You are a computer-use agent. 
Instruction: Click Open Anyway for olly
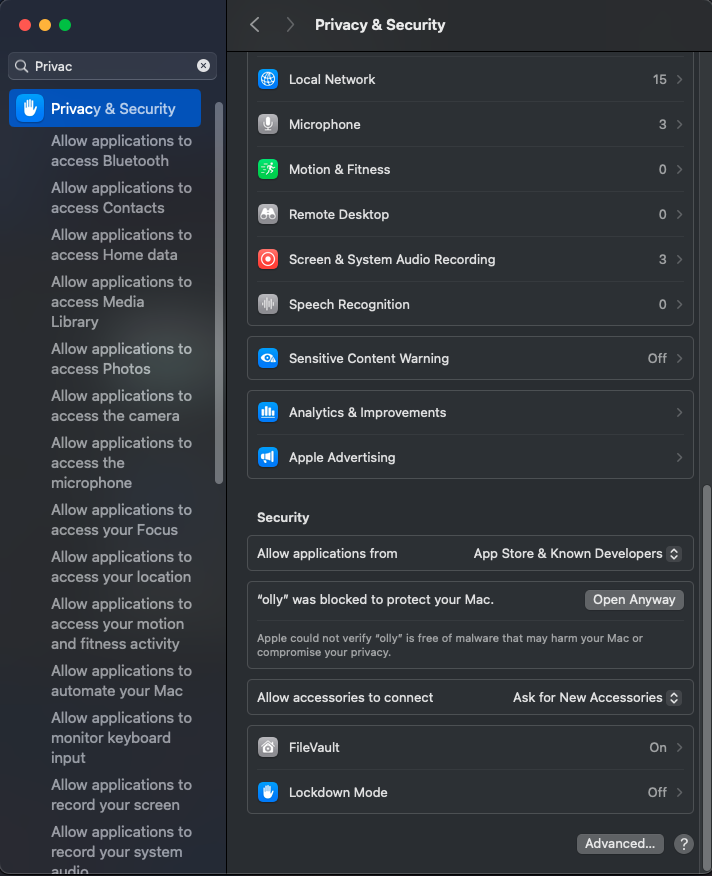pos(634,599)
